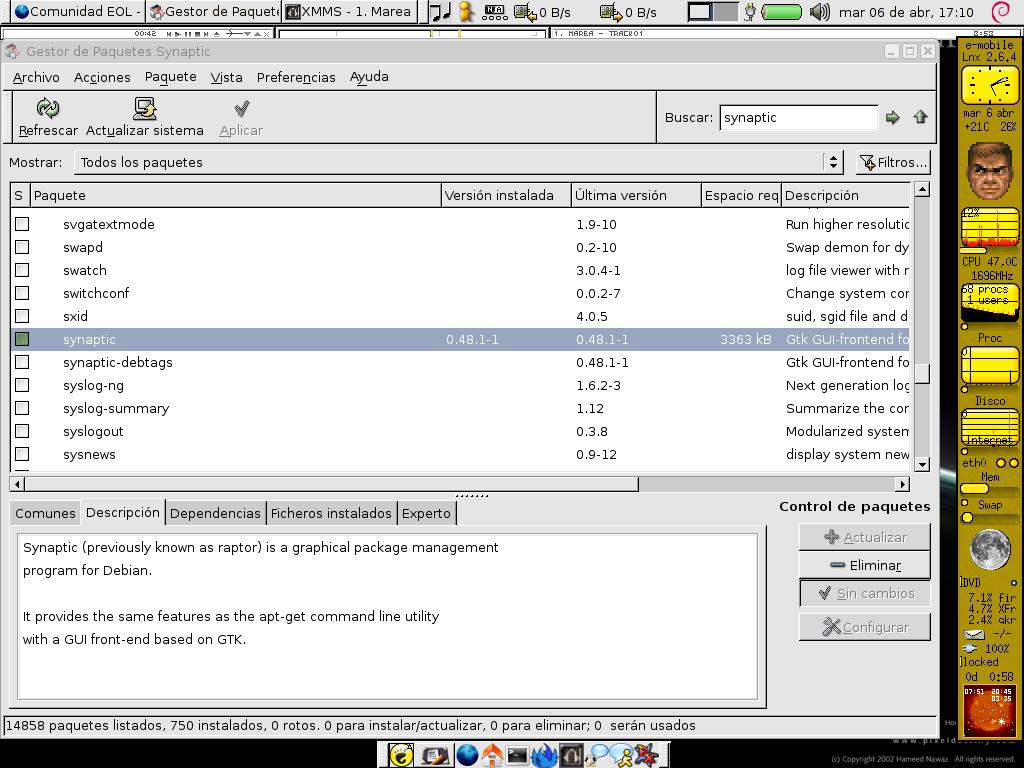Switch to the Comunes tab
The image size is (1024, 768).
tap(45, 513)
